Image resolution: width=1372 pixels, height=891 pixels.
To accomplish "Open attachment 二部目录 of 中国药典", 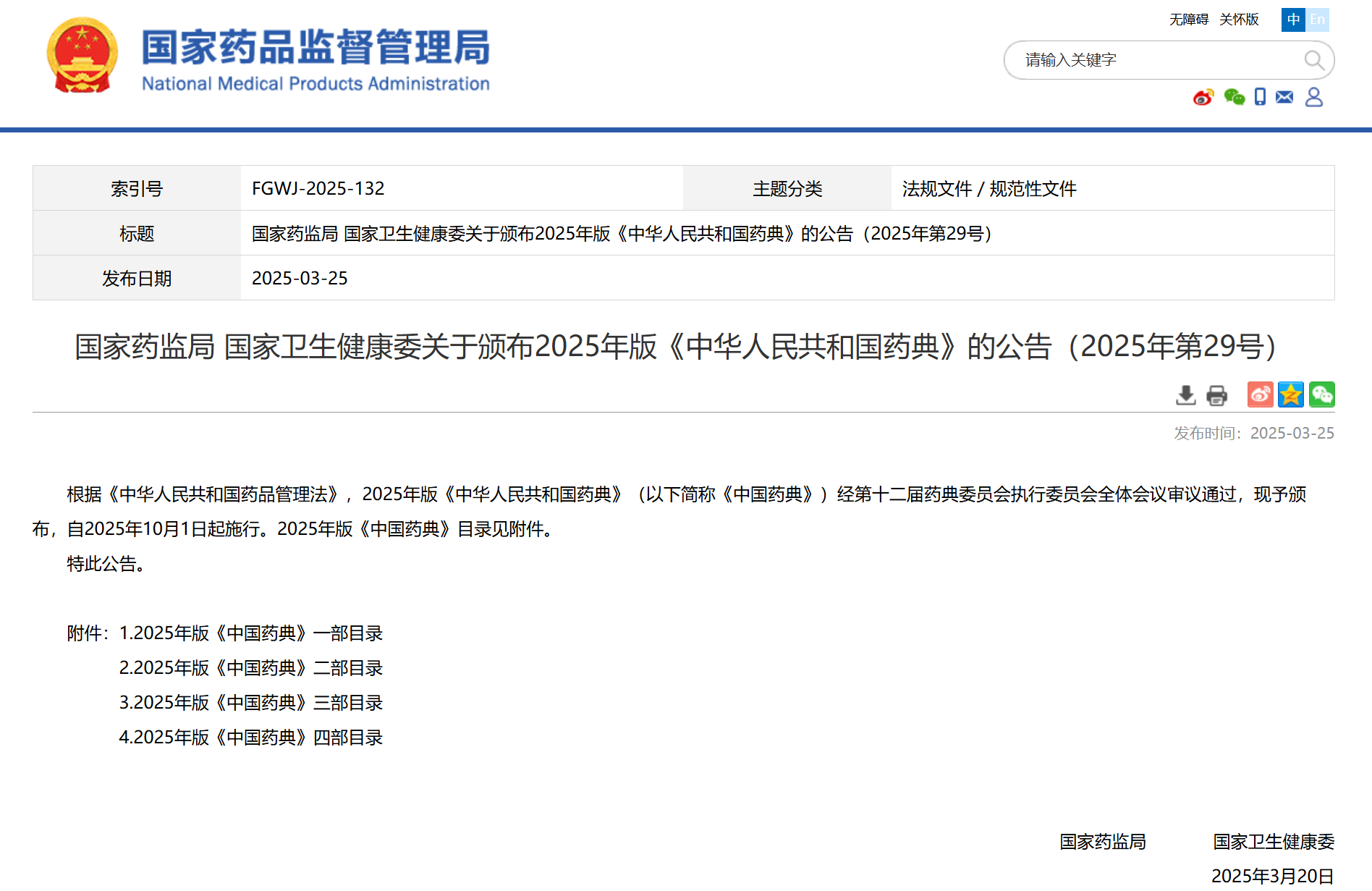I will pyautogui.click(x=250, y=668).
